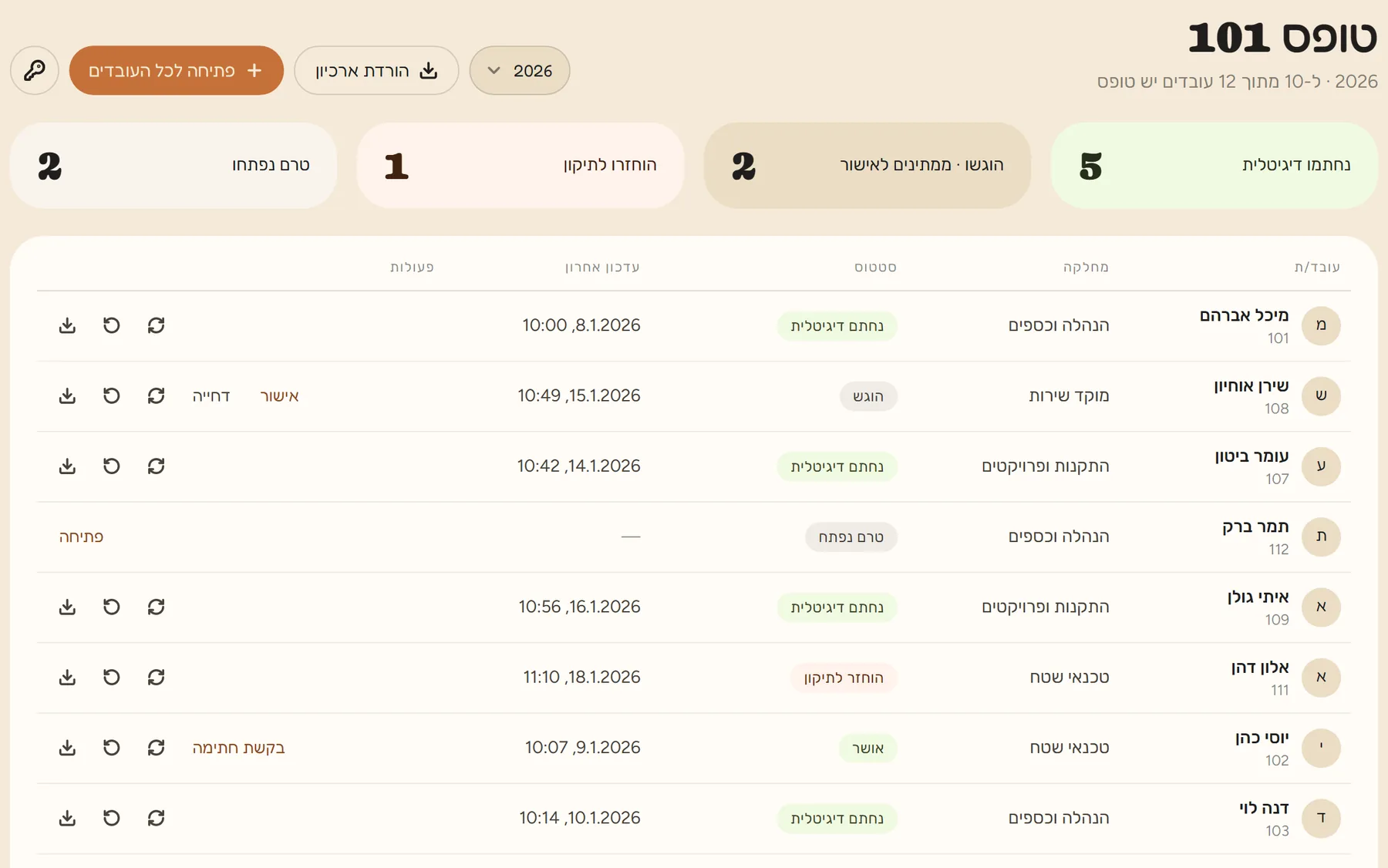Viewport: 1388px width, 868px height.
Task: Download form for אלון דהן
Action: coord(67,677)
